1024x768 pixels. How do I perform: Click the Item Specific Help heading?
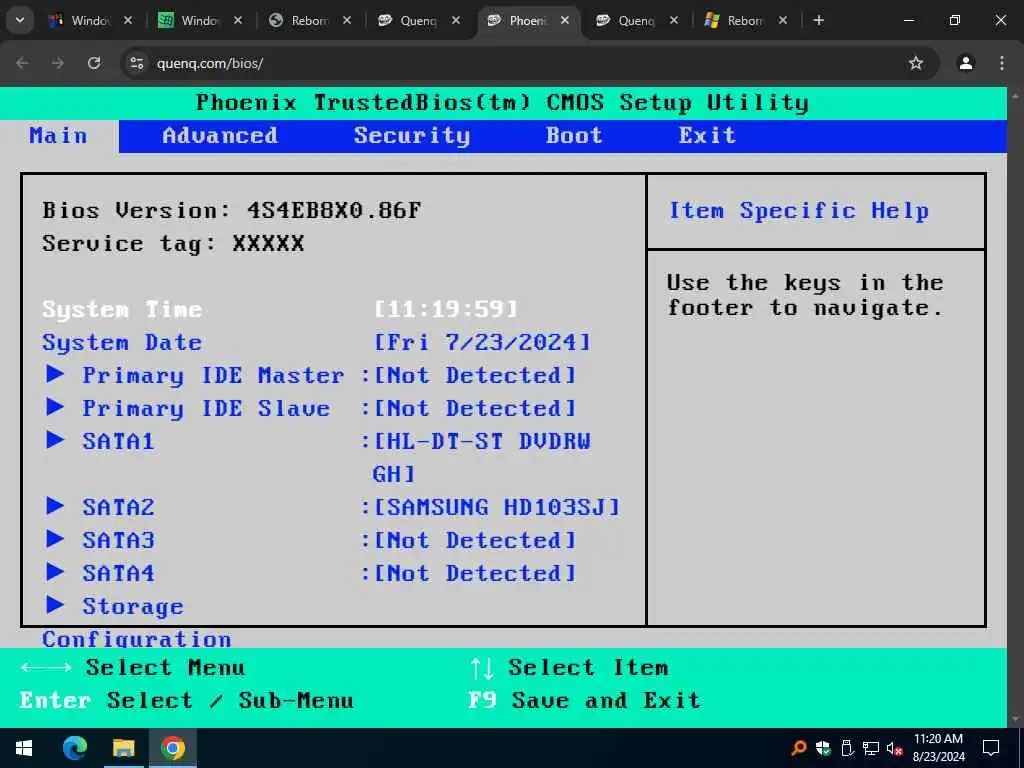799,211
